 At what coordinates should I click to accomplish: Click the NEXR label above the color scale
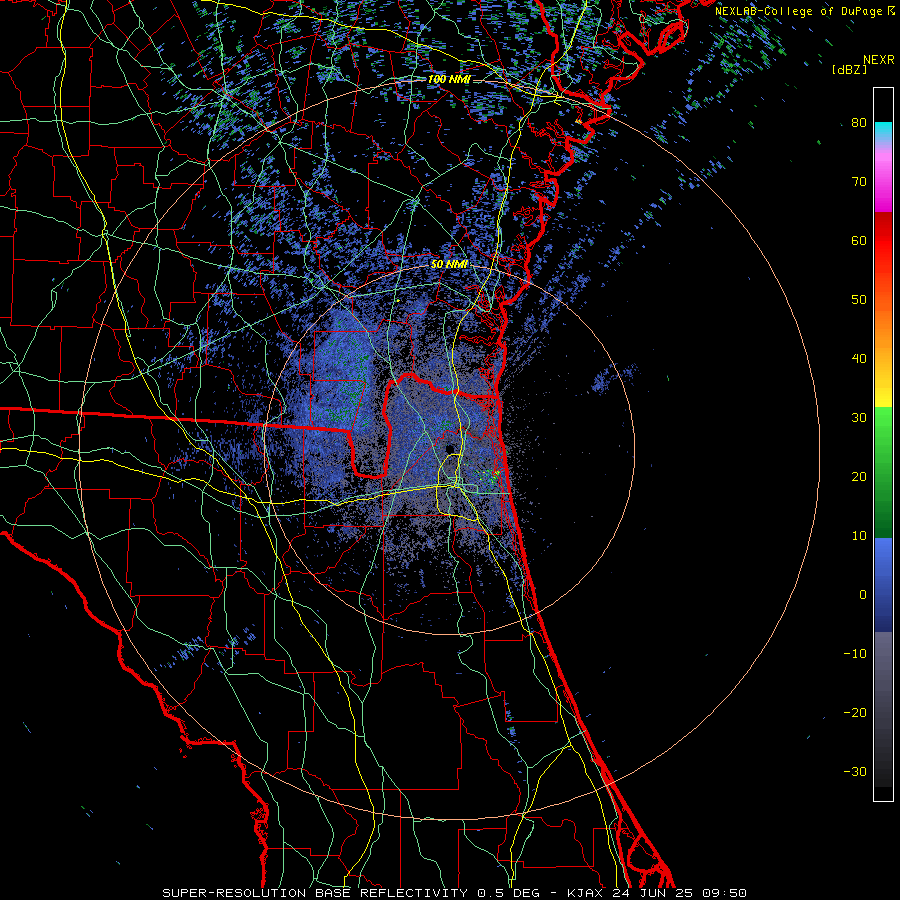tap(879, 60)
